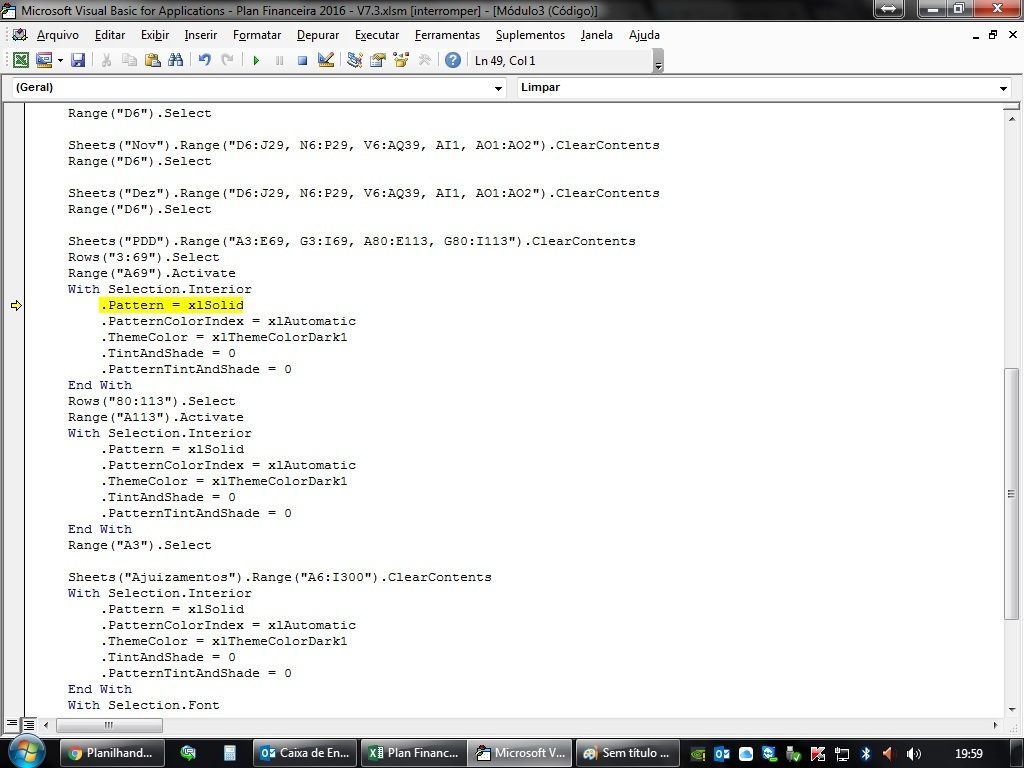Click yellow execution arrow in margin

pos(16,305)
